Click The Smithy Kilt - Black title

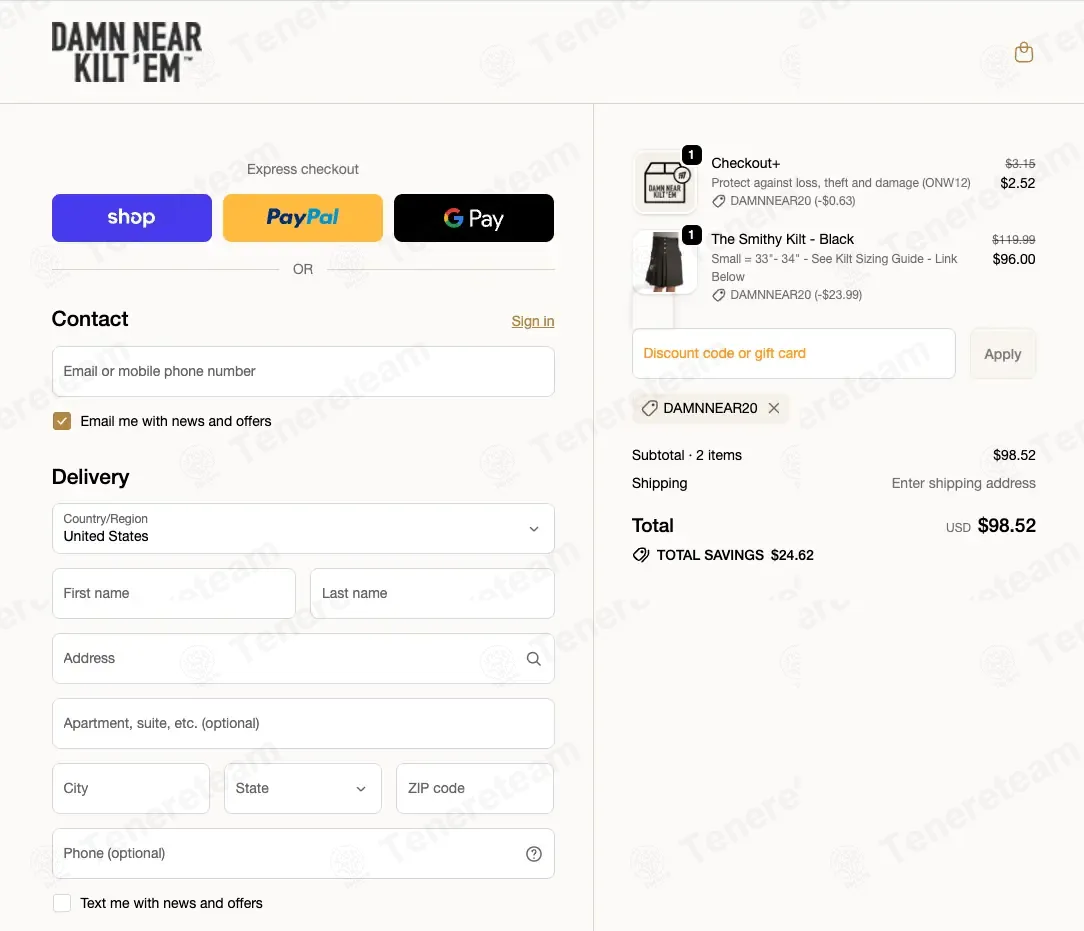(x=783, y=239)
